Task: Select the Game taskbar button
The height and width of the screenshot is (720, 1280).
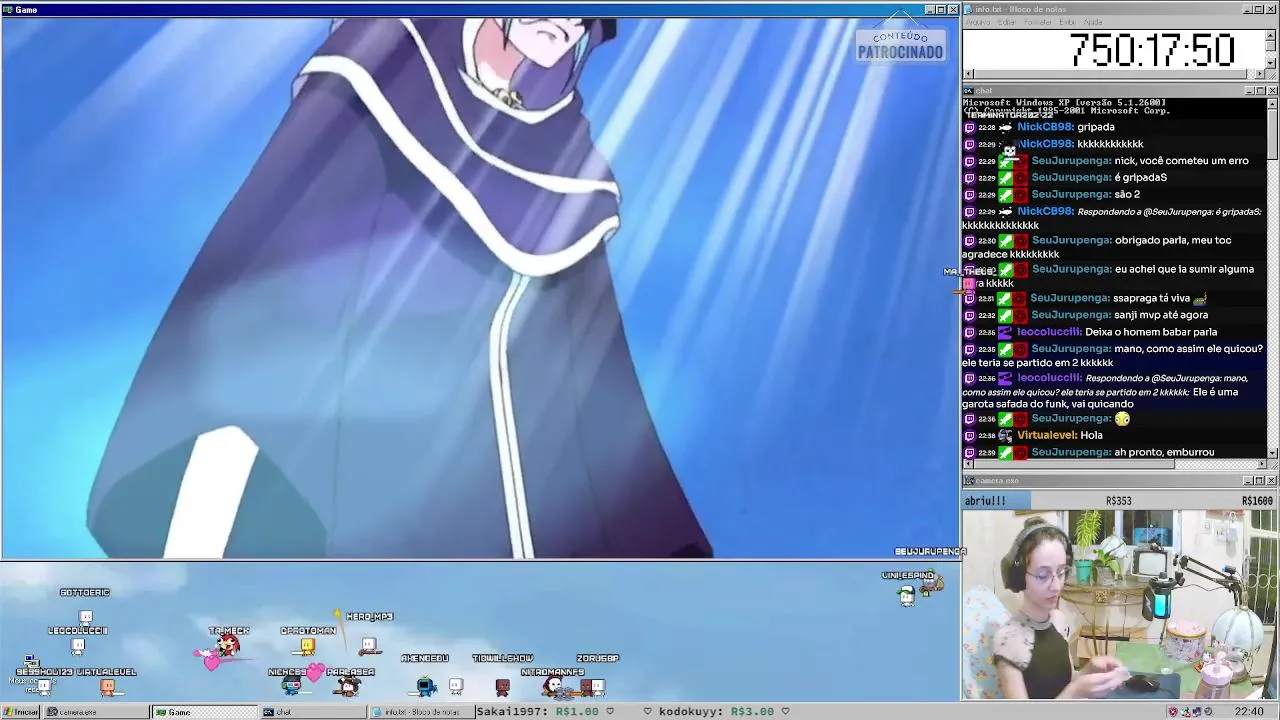Action: pos(205,712)
